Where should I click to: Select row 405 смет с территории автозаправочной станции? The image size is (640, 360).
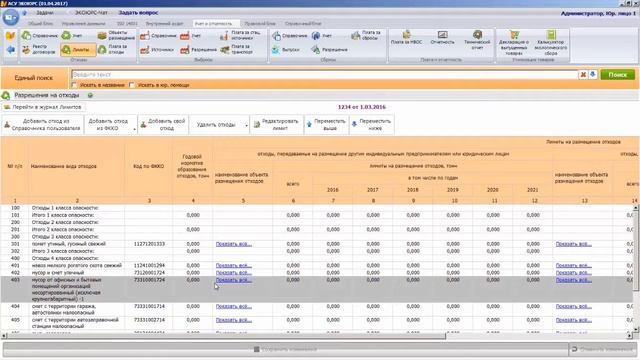coord(316,323)
